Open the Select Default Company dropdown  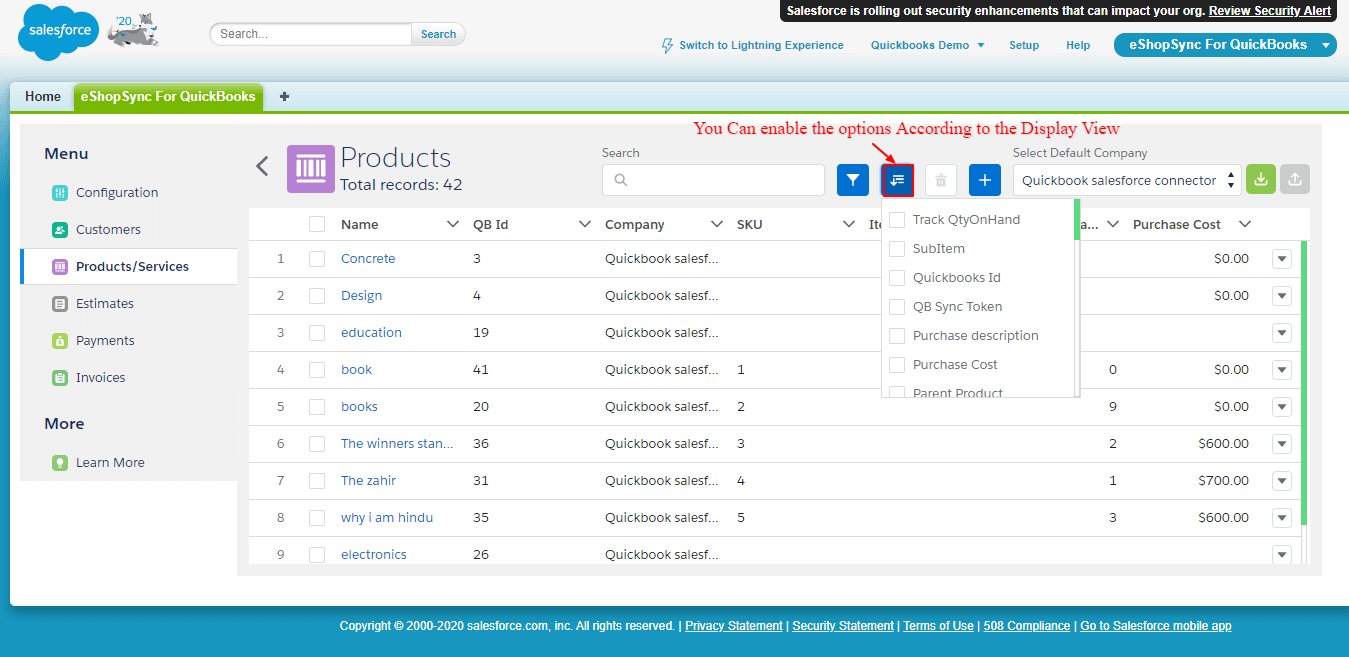[1129, 181]
